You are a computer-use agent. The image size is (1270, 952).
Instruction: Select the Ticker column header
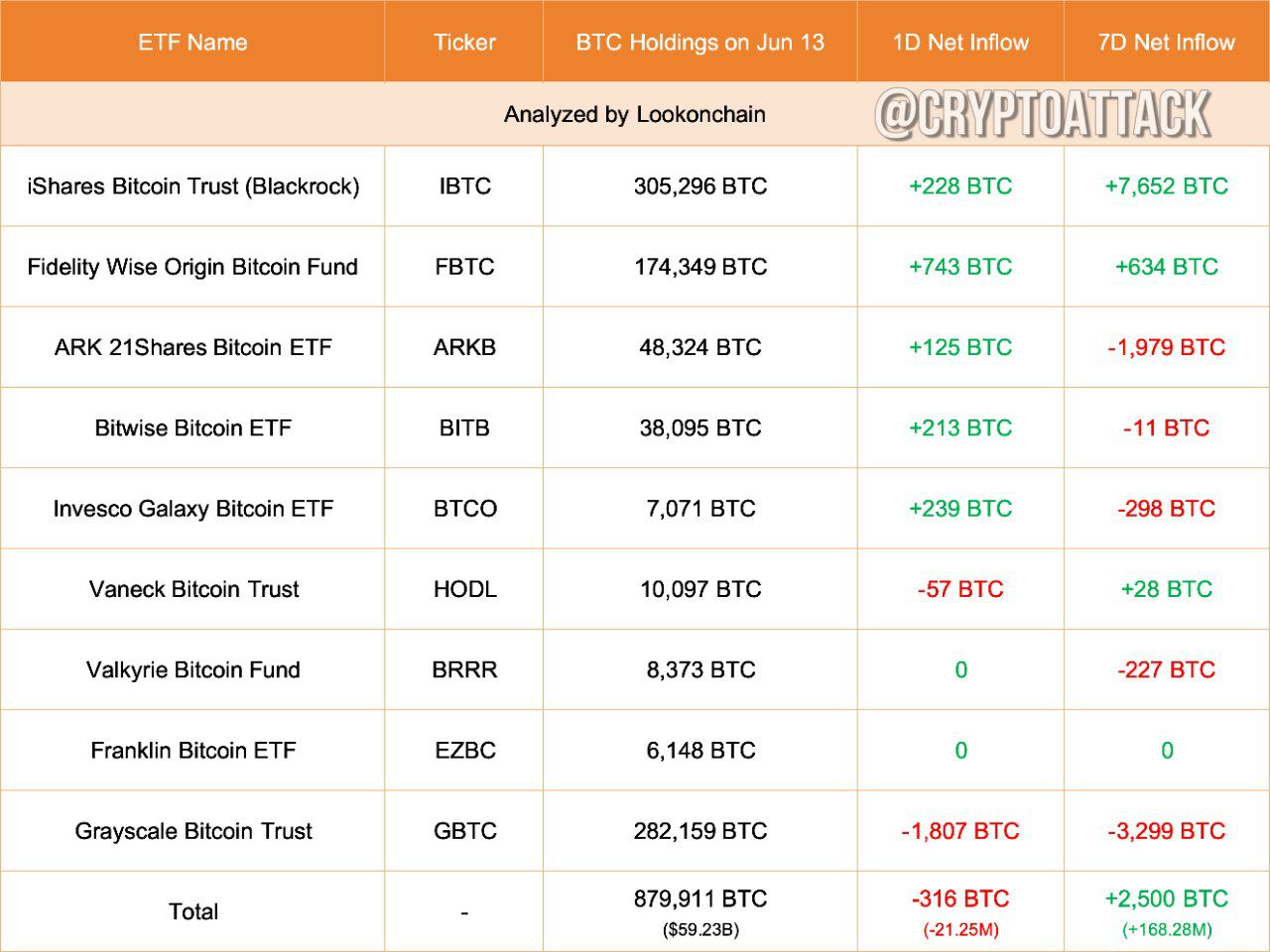[x=464, y=42]
